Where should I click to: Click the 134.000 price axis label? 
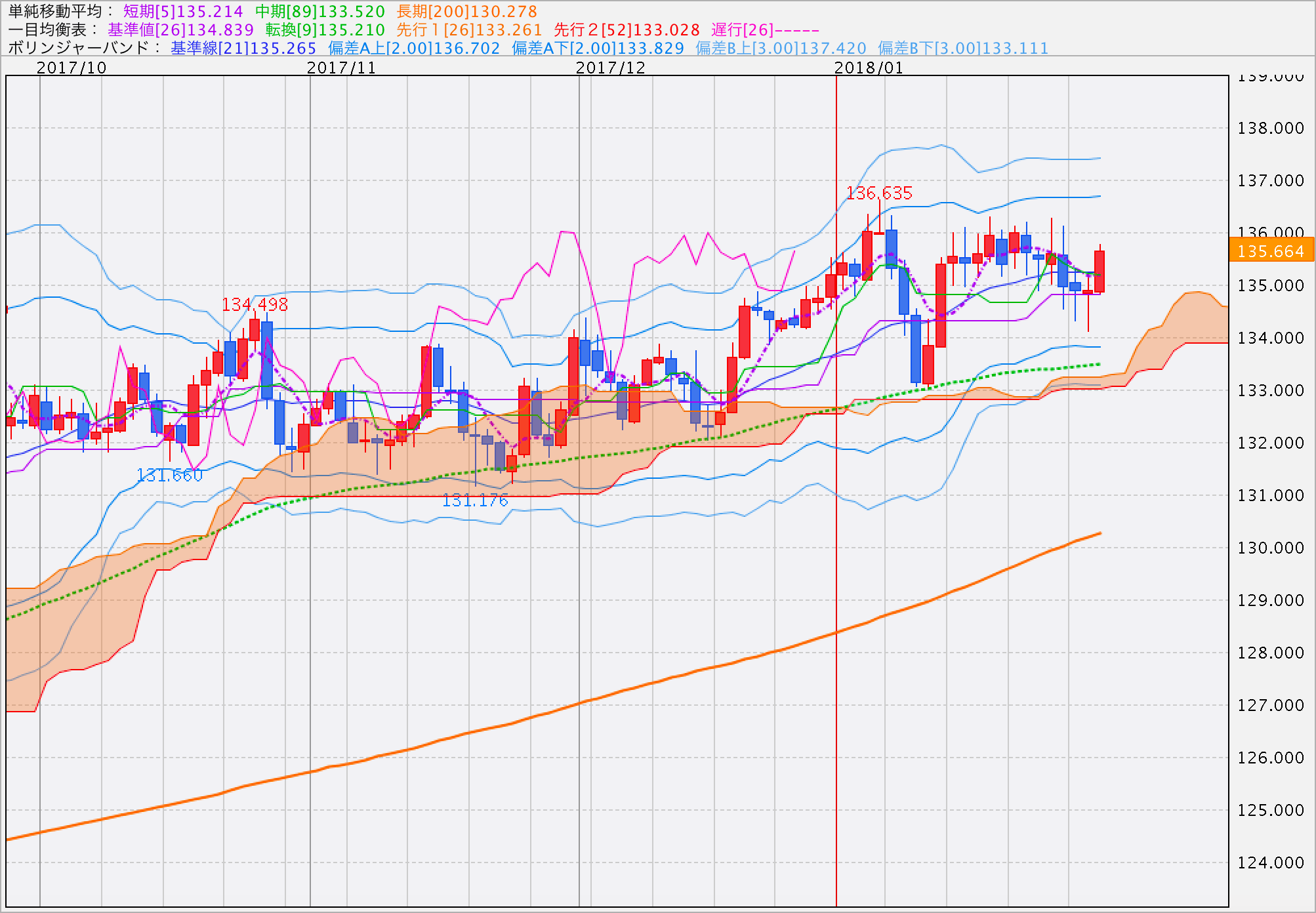1271,338
